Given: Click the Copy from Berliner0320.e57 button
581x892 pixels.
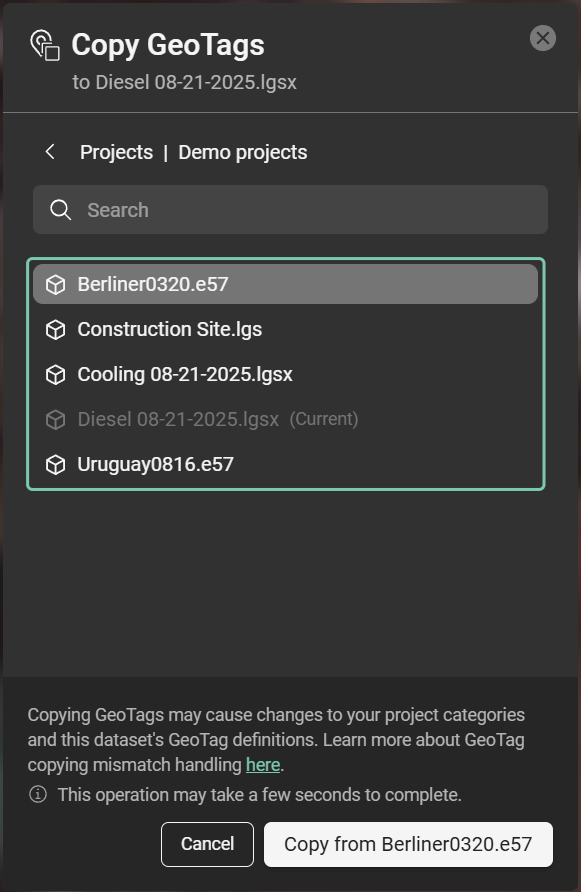Looking at the screenshot, I should [x=408, y=844].
